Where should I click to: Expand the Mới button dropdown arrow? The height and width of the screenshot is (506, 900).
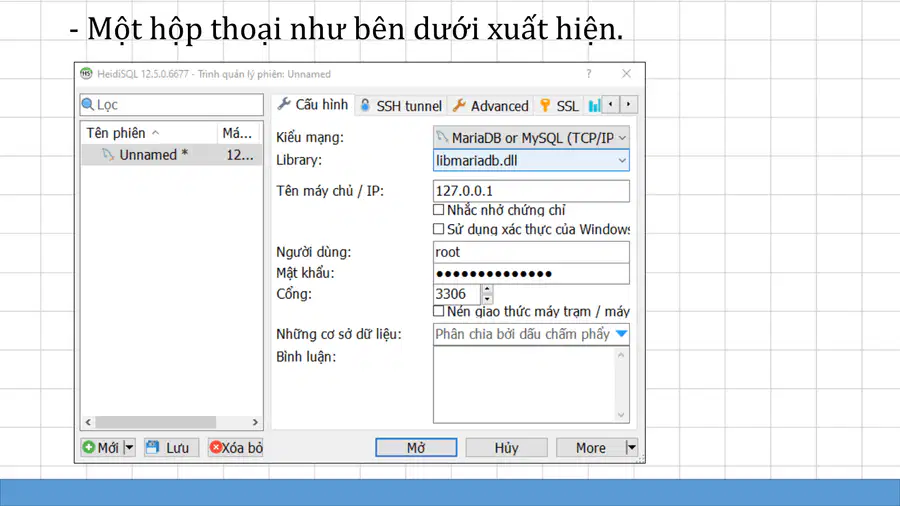click(129, 447)
